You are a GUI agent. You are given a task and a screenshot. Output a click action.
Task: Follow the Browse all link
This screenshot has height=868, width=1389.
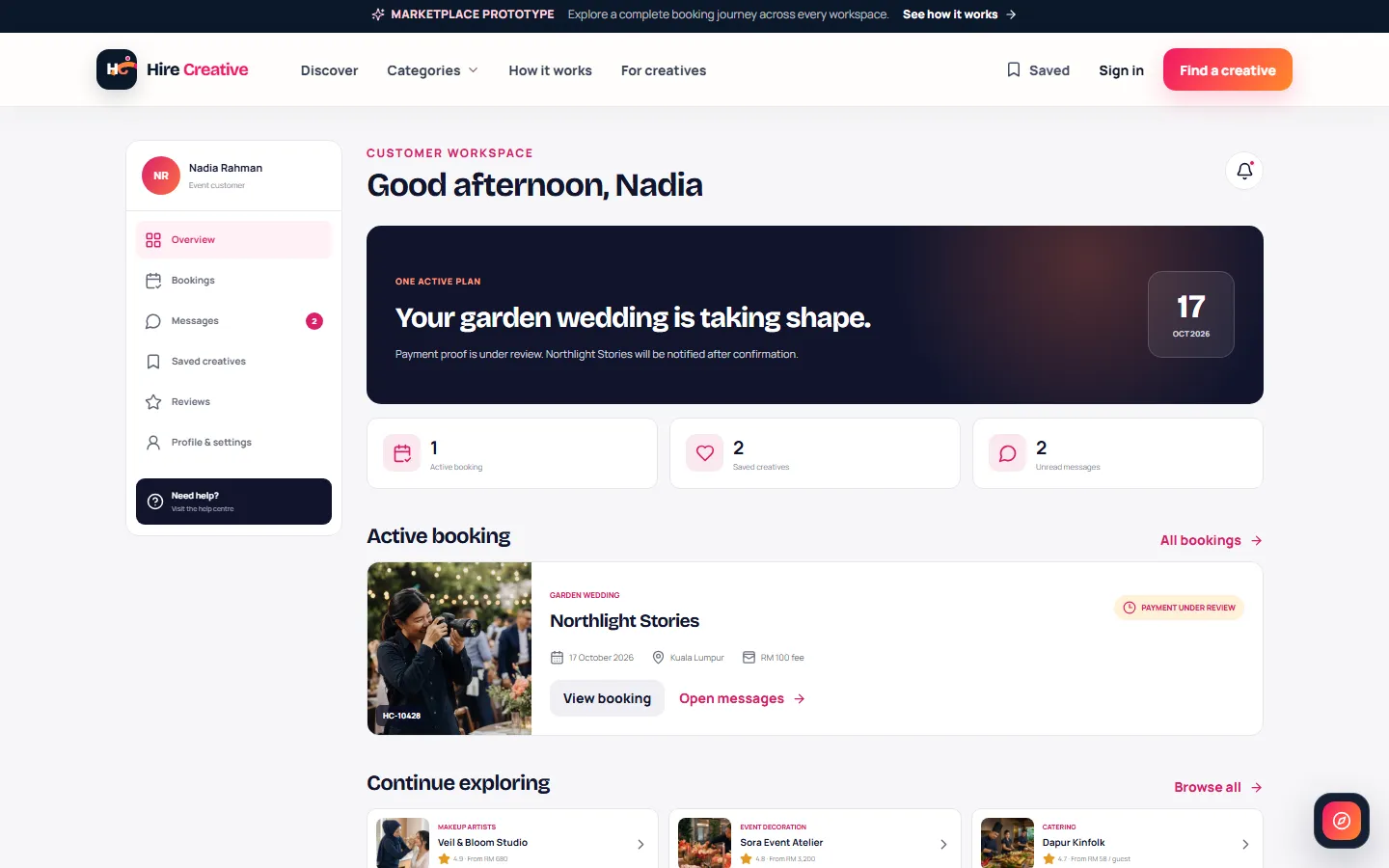[x=1218, y=787]
